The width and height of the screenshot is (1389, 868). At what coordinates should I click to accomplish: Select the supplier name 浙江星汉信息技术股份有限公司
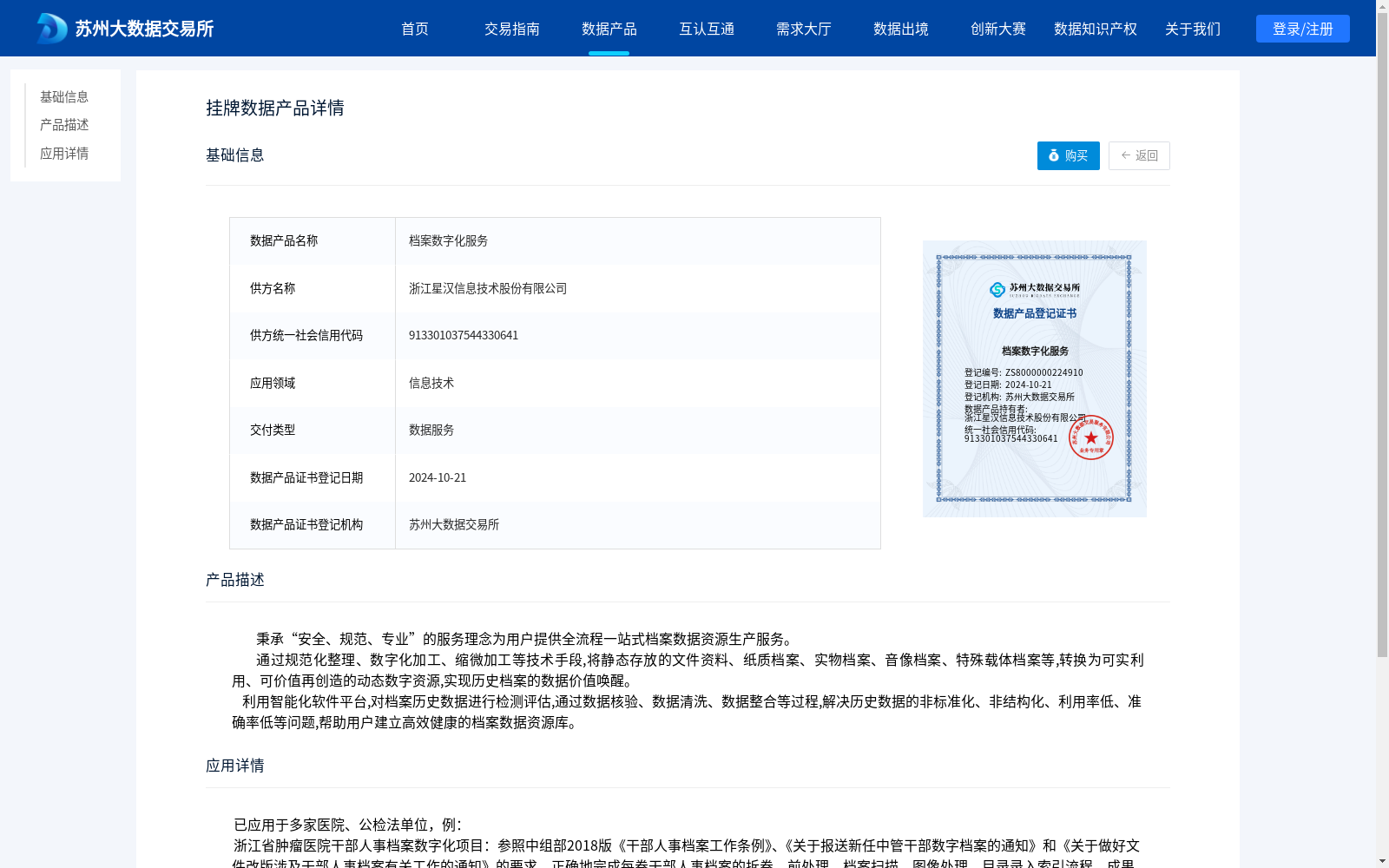(488, 288)
